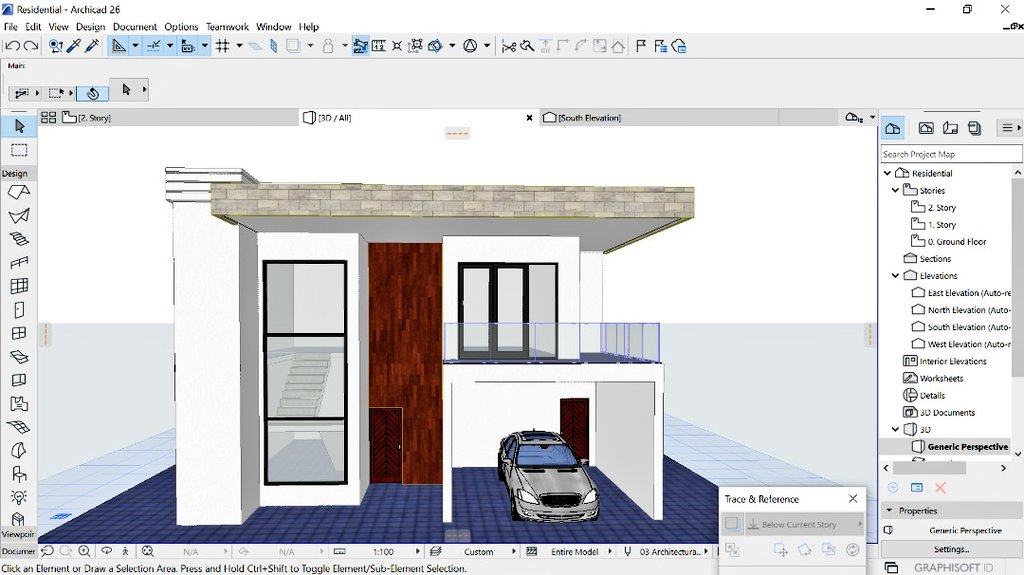Click the Redo icon
This screenshot has width=1024, height=575.
coord(31,46)
